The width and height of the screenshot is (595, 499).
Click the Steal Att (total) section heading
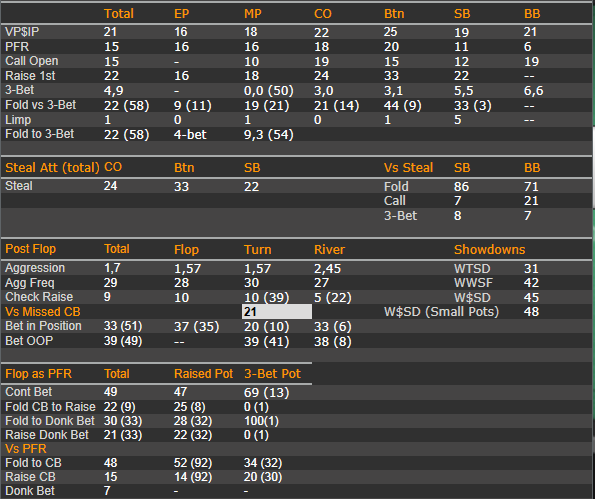click(x=52, y=167)
